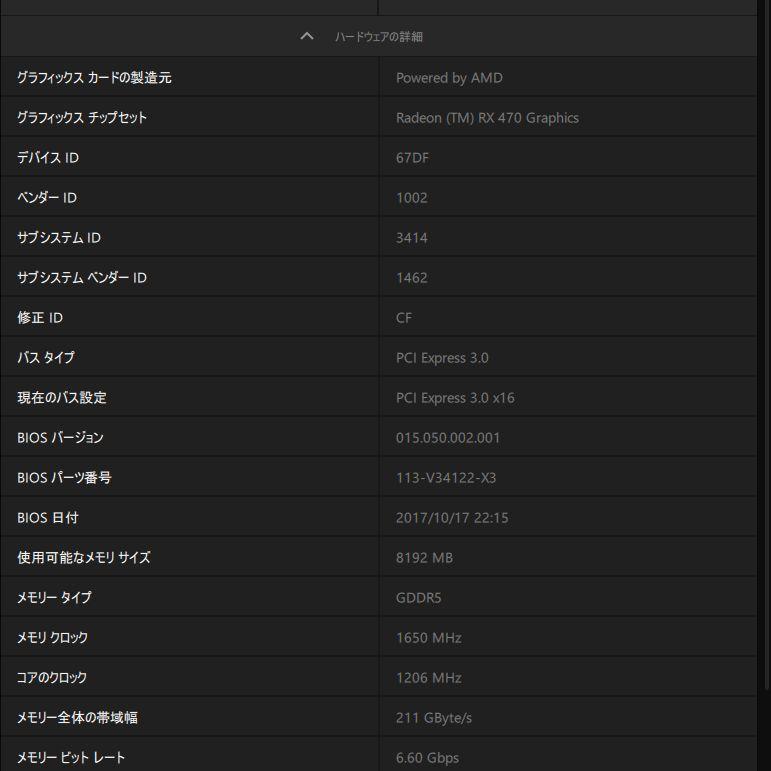Click the バス タイプ PCI Express 3.0 value

442,358
